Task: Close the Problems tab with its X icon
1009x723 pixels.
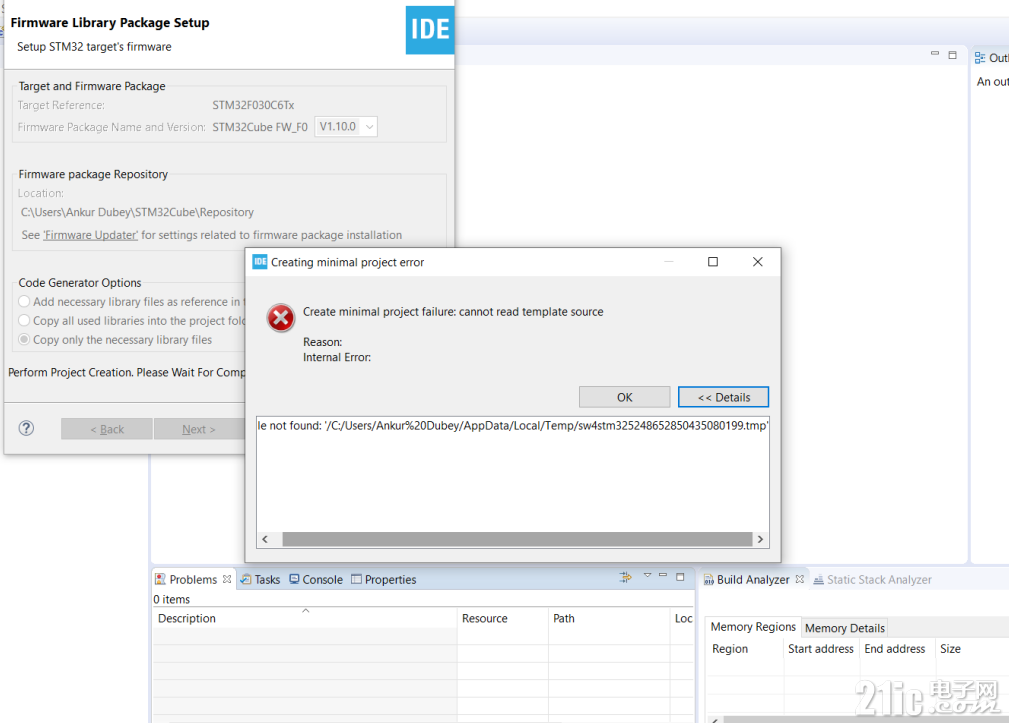Action: pos(227,579)
